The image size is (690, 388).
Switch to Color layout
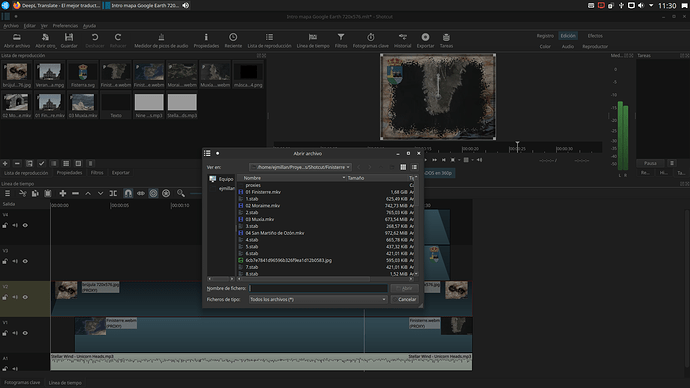pos(545,46)
